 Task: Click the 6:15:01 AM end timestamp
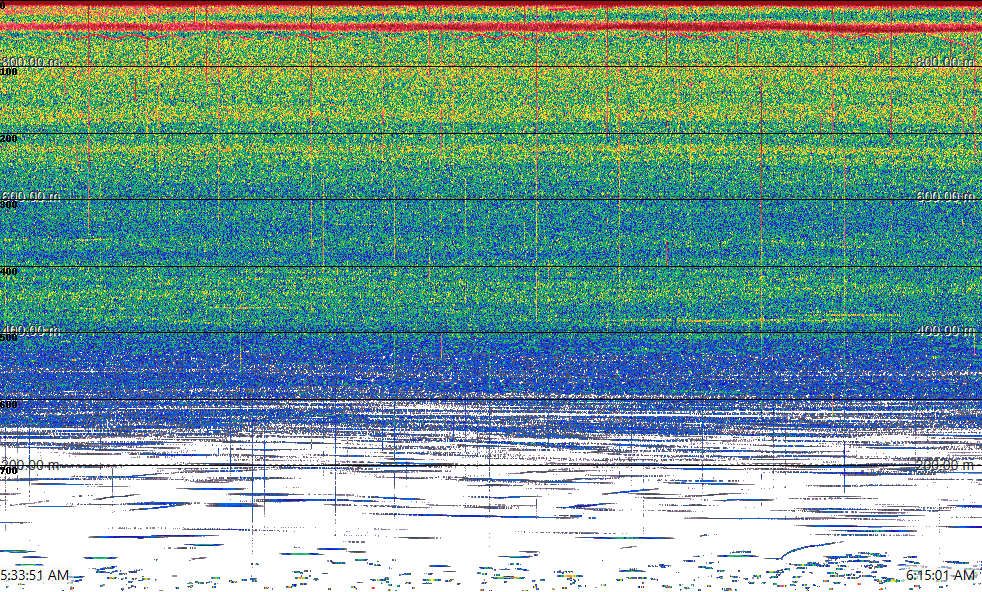pyautogui.click(x=941, y=575)
